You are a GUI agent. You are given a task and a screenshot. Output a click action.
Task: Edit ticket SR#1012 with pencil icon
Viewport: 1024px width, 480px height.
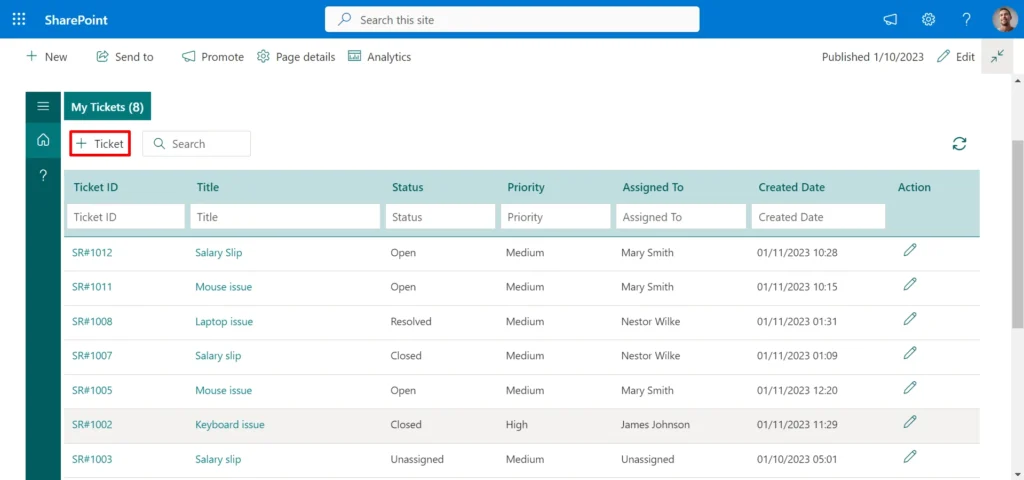point(910,249)
